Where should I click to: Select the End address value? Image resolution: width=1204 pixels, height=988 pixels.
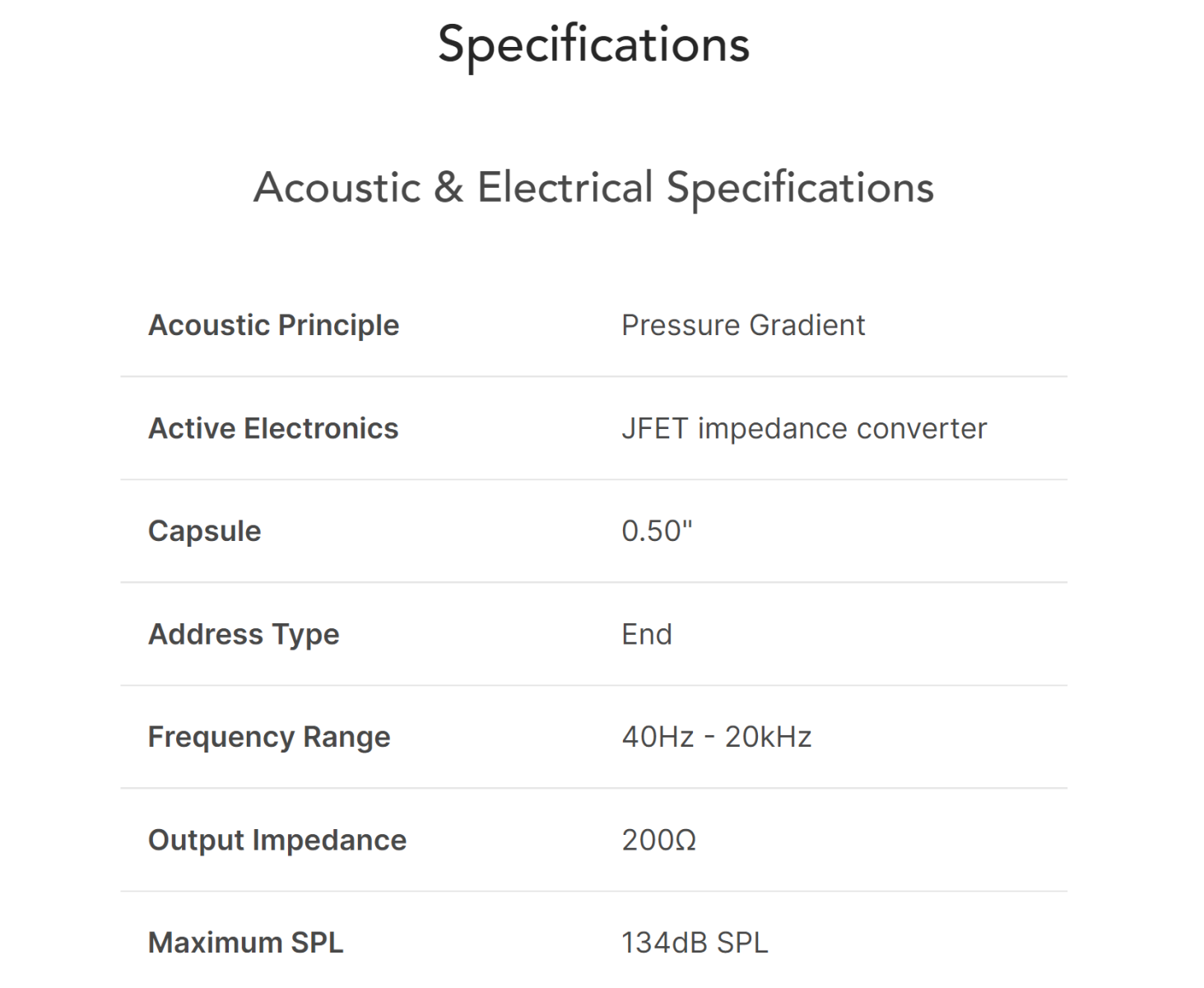click(x=647, y=634)
